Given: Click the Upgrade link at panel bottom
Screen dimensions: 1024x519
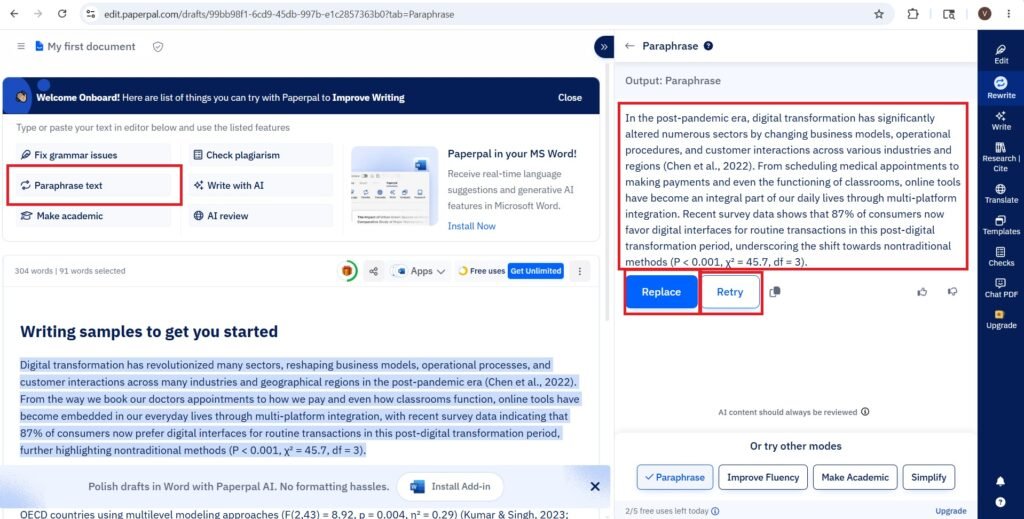Looking at the screenshot, I should (x=950, y=511).
